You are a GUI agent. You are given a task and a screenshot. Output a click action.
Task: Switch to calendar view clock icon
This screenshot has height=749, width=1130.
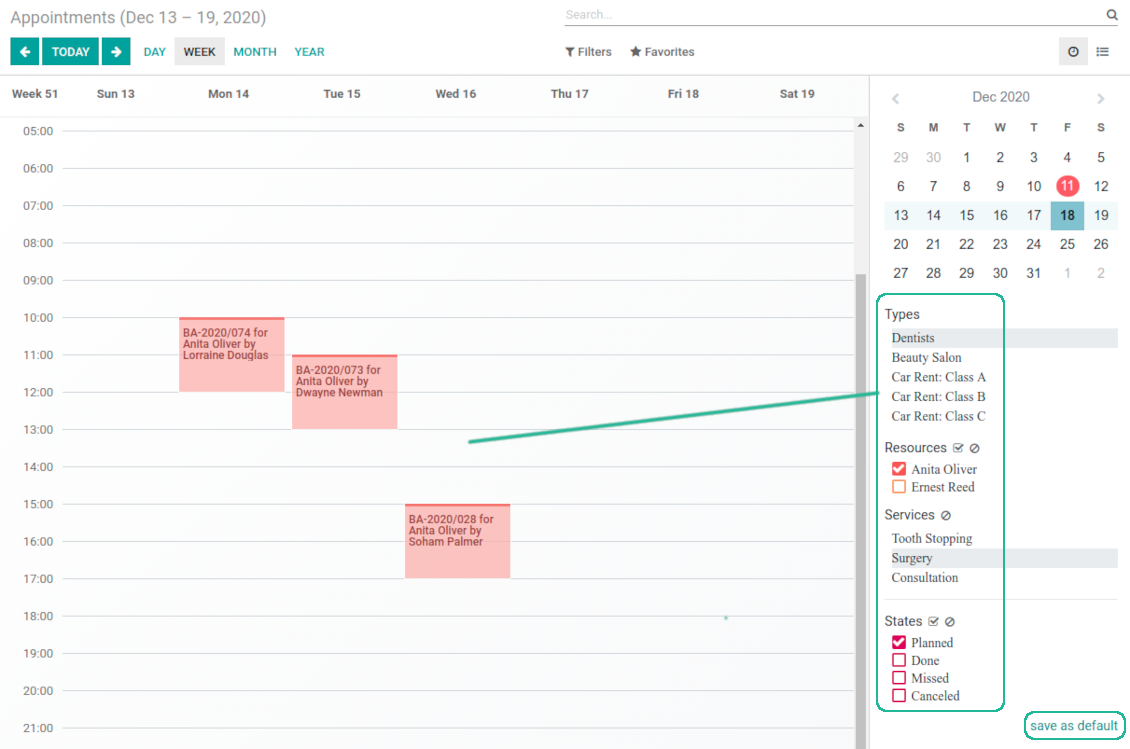[1073, 52]
